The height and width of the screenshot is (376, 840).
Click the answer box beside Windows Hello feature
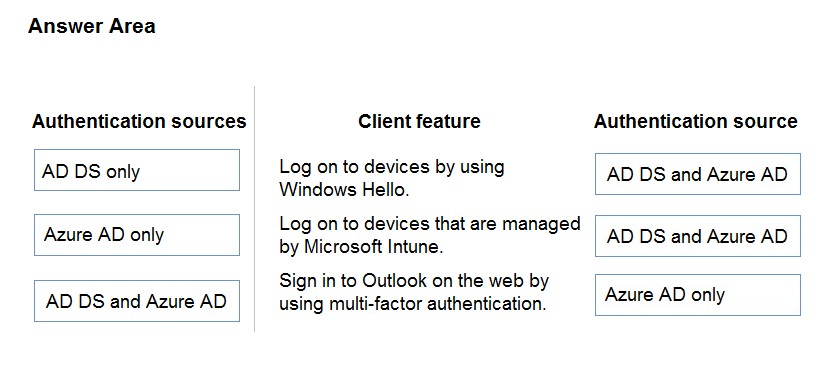pyautogui.click(x=698, y=174)
